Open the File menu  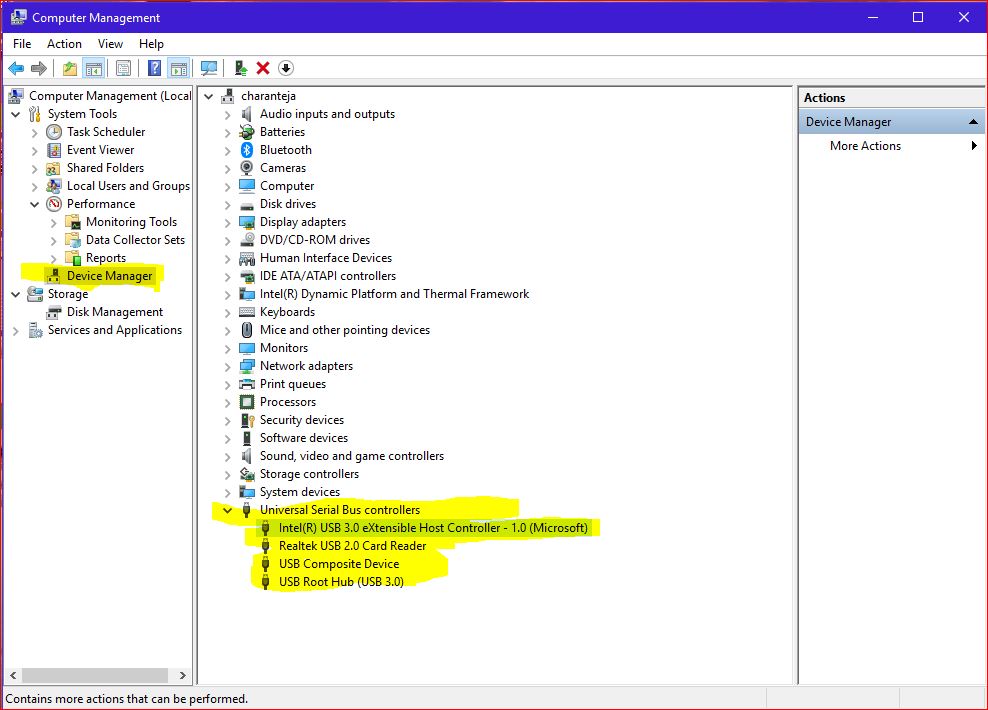tap(22, 43)
